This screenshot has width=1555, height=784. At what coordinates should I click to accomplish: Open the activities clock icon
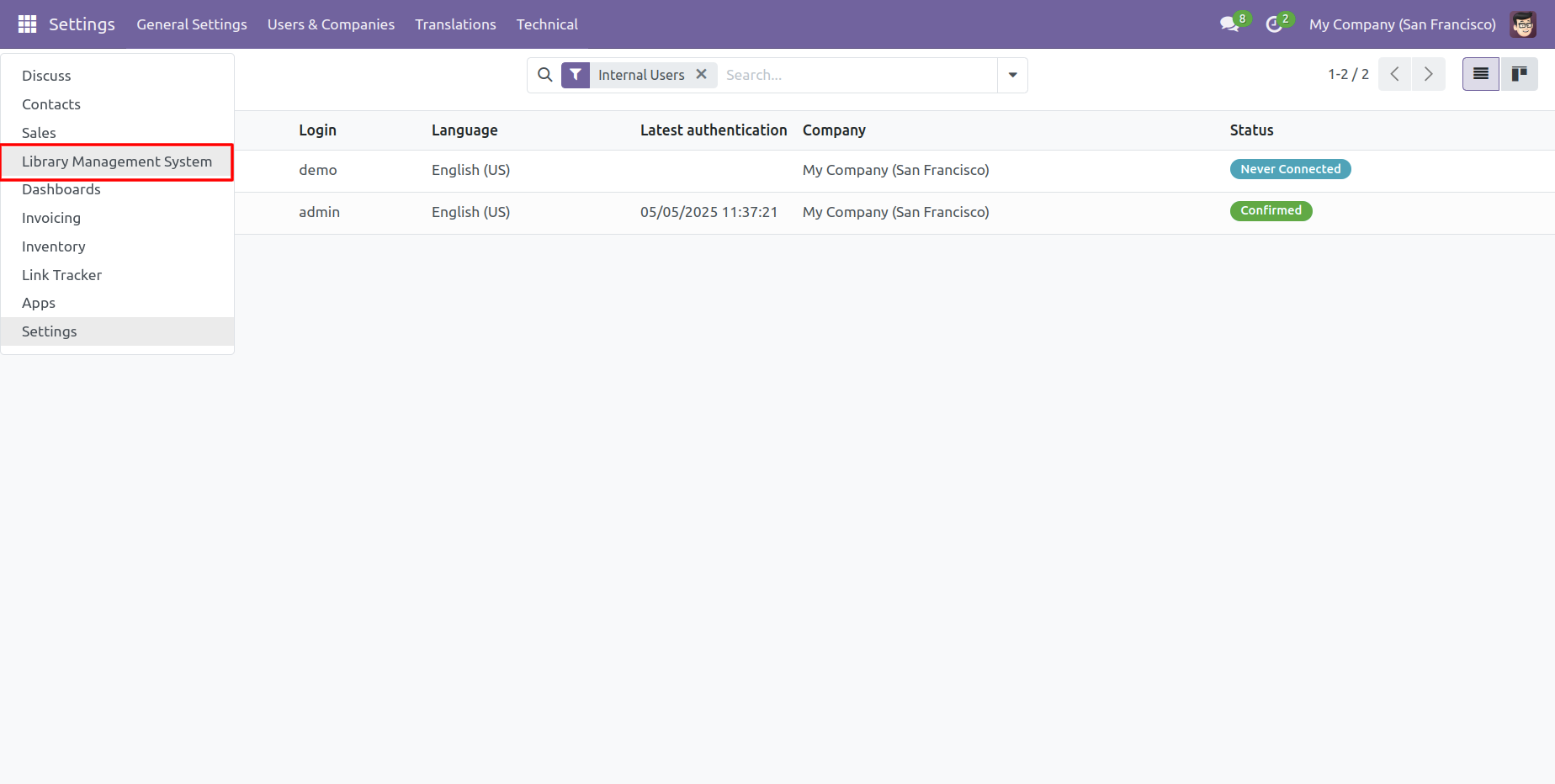tap(1274, 24)
